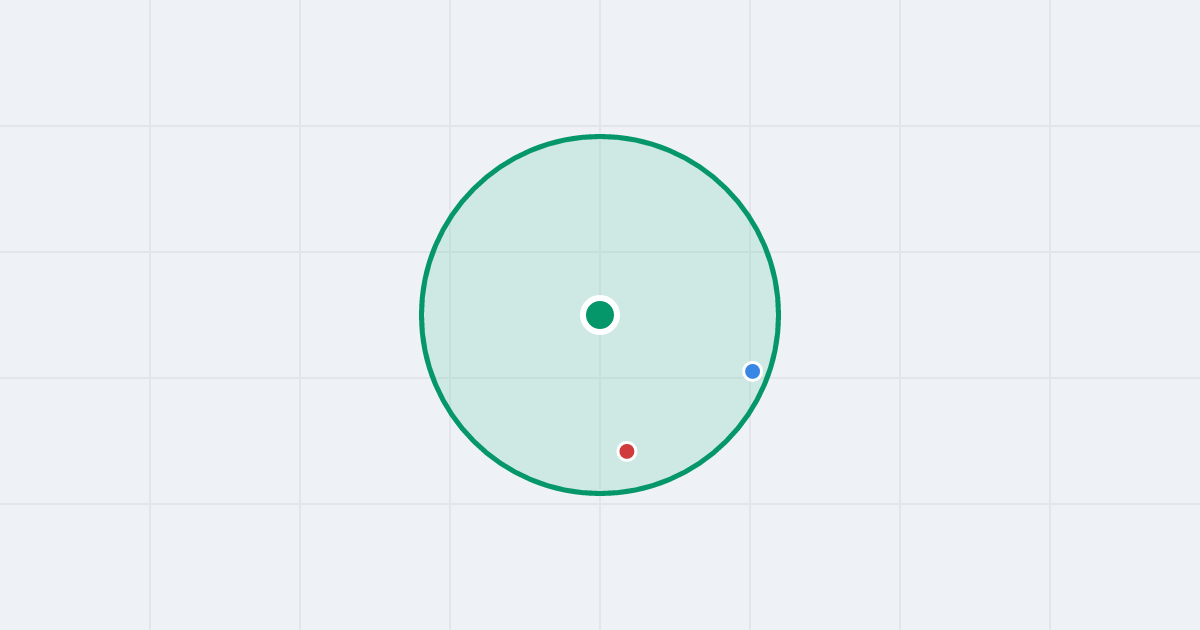
Task: Click the circle outline nearest the blue dot
Action: coord(767,376)
